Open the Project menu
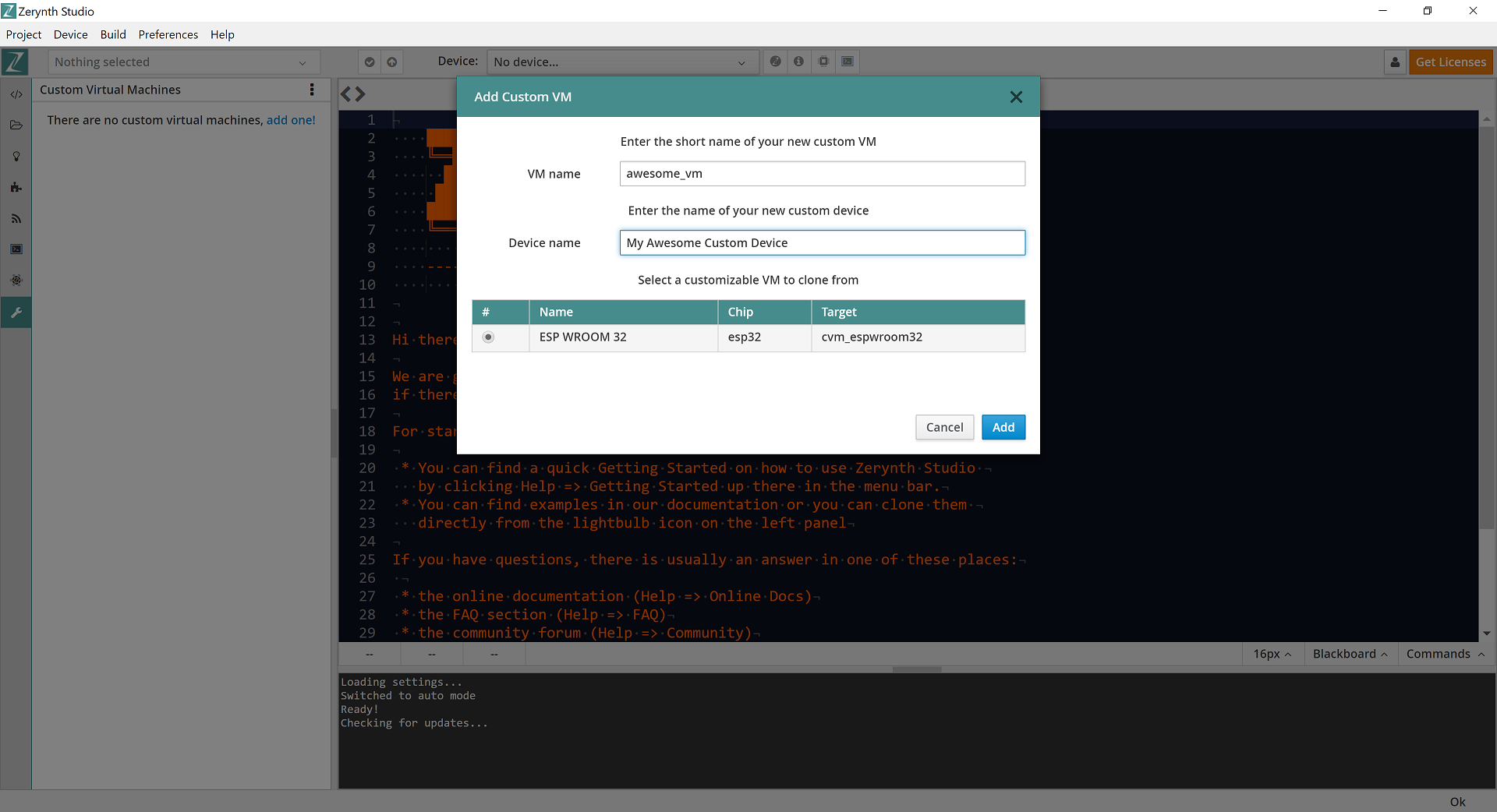The width and height of the screenshot is (1497, 812). click(23, 34)
